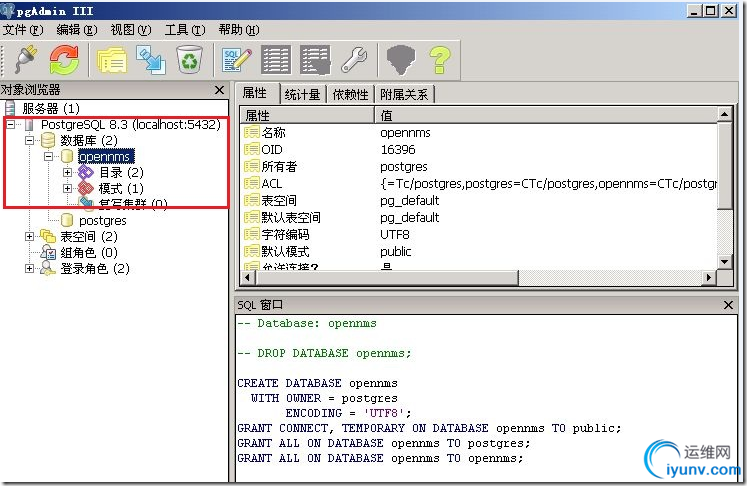
Task: Click the recycle bin drop object icon
Action: [x=190, y=60]
